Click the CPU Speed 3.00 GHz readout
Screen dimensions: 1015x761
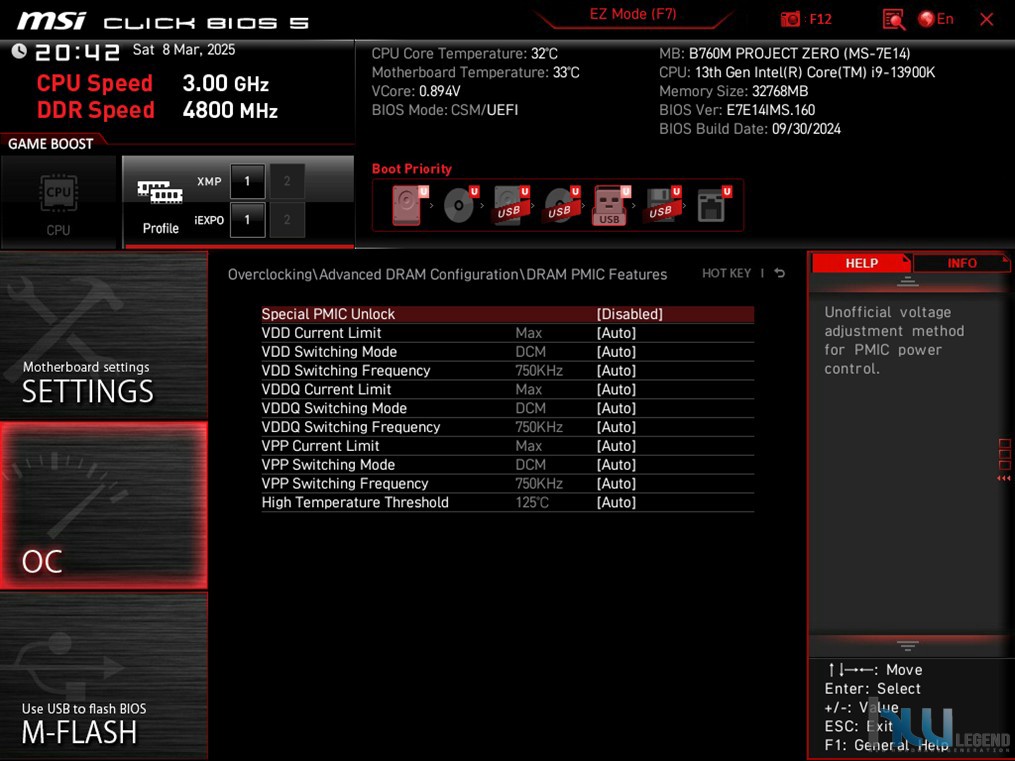point(153,83)
